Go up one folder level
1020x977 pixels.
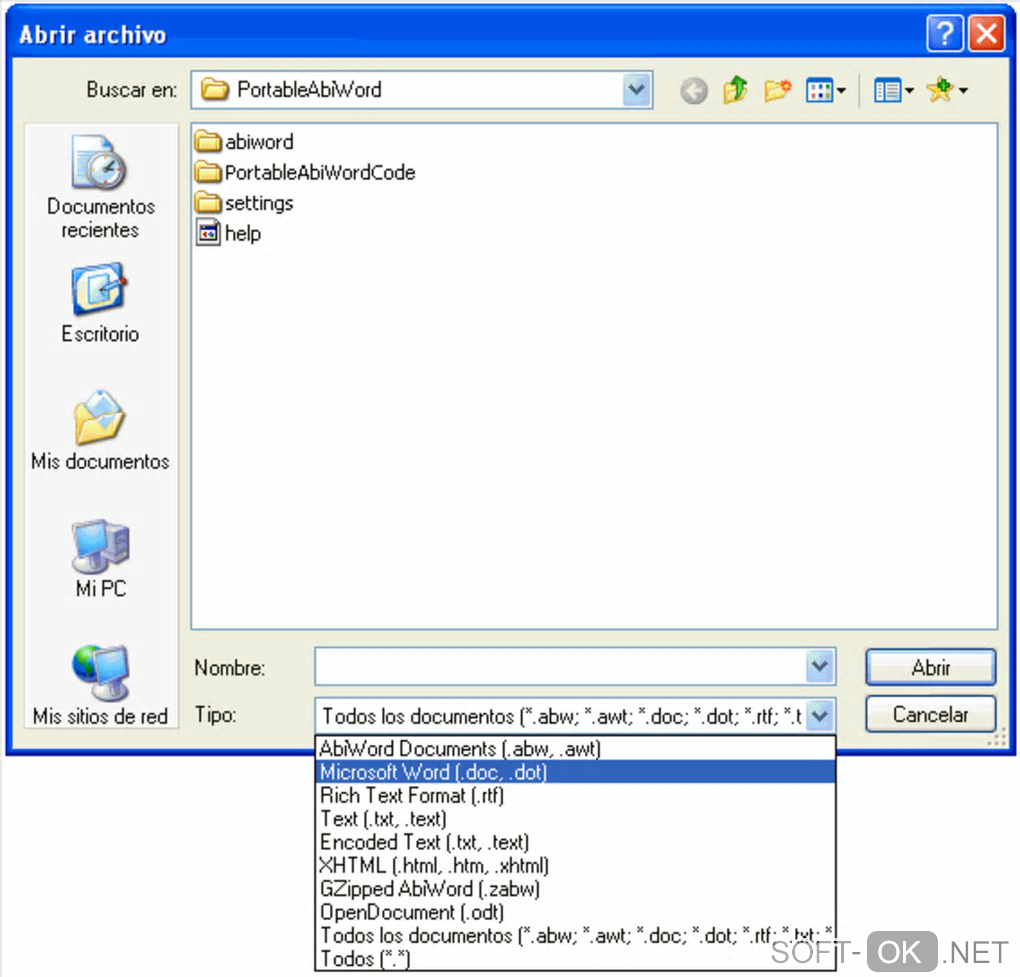coord(736,90)
